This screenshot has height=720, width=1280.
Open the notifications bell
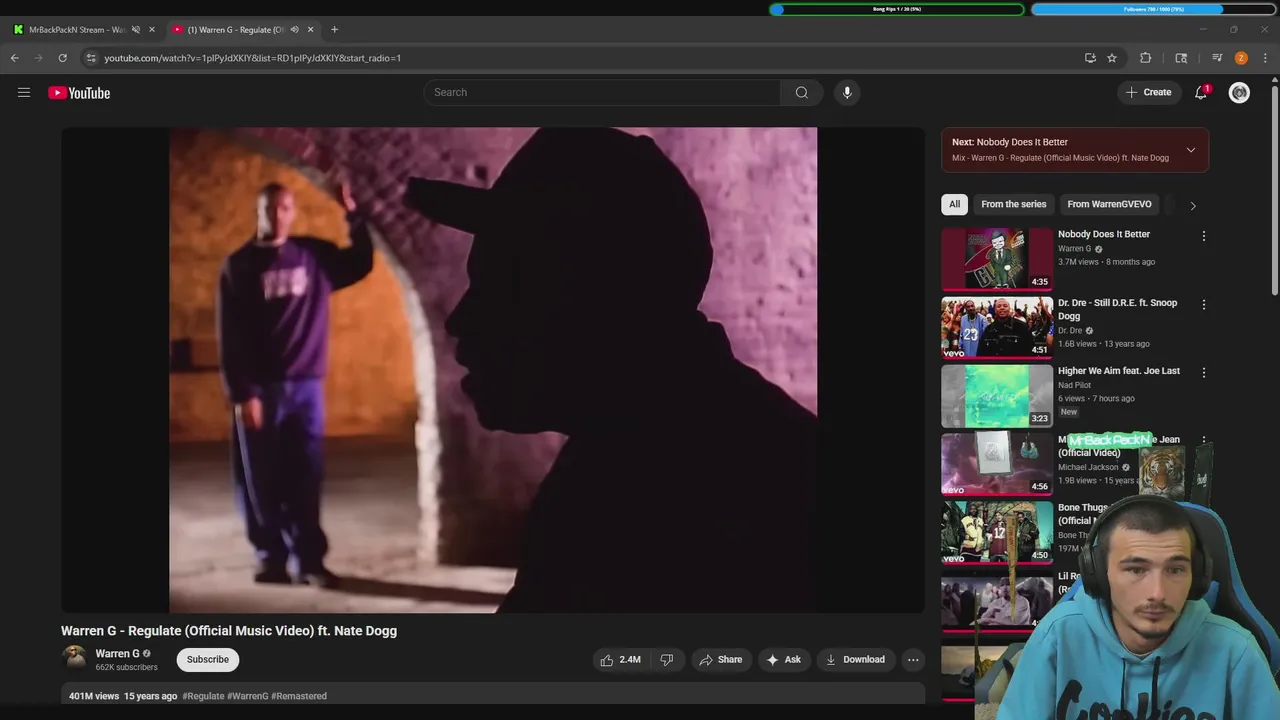click(x=1201, y=92)
